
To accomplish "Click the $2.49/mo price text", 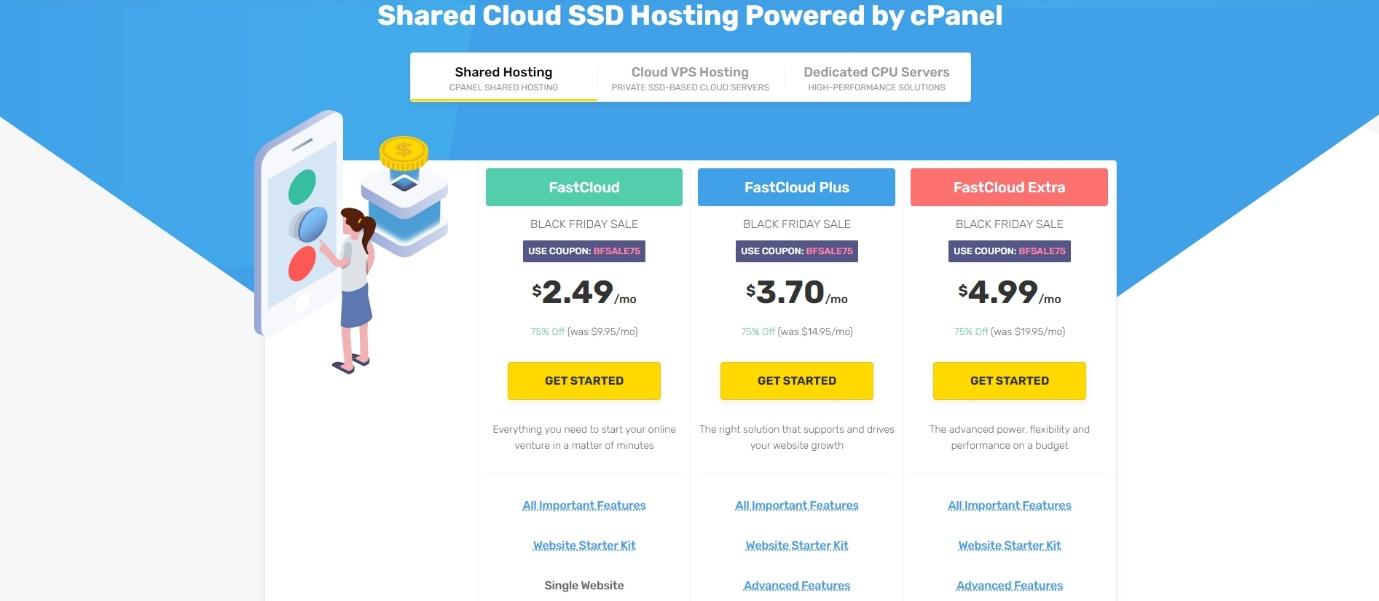I will point(584,293).
